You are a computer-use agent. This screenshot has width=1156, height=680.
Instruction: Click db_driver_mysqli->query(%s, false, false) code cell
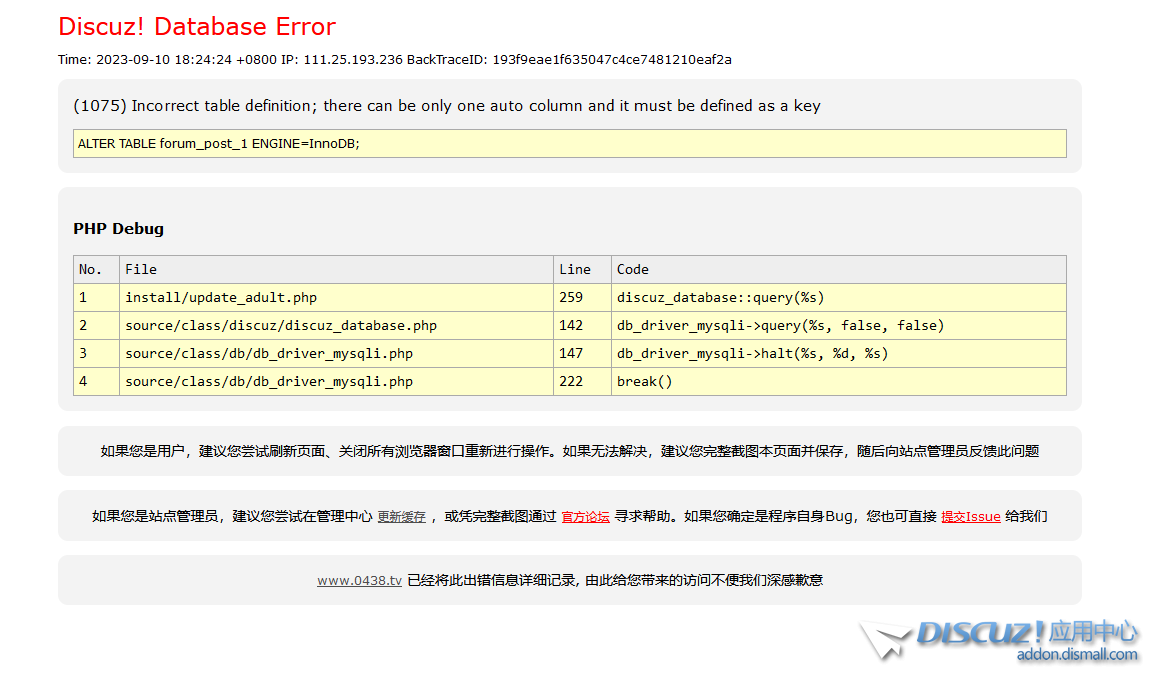coord(839,326)
